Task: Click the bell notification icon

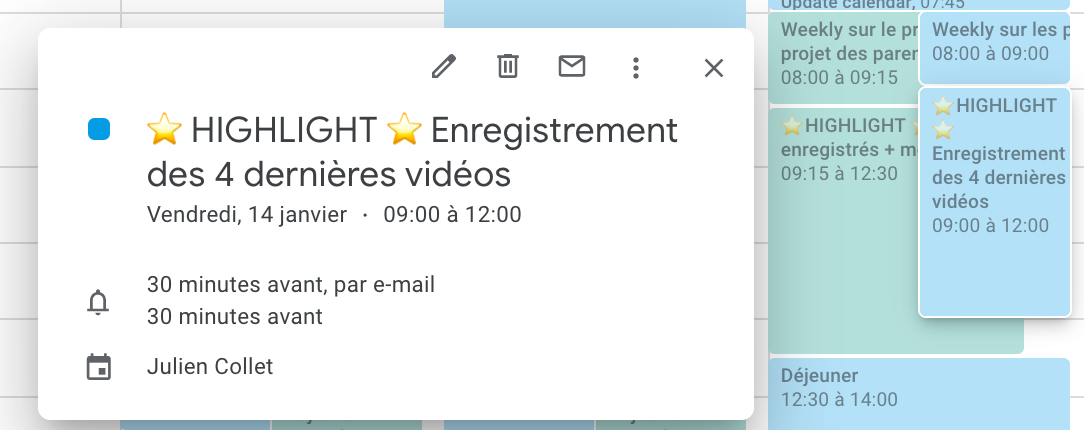Action: [x=98, y=302]
